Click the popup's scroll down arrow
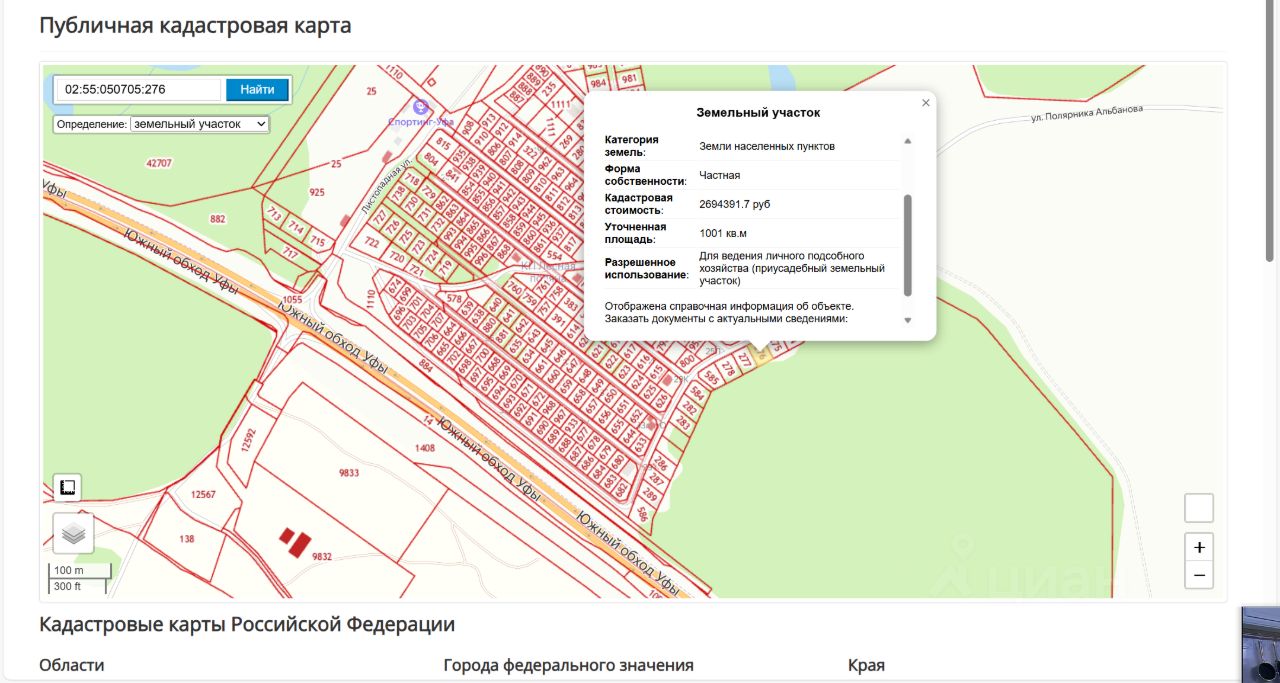 (908, 320)
